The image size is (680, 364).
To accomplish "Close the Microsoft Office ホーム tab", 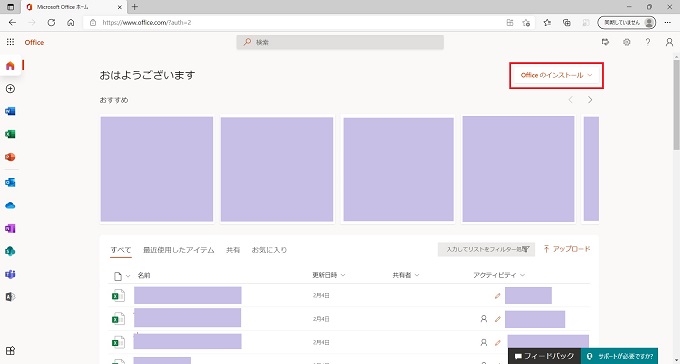I will [120, 7].
